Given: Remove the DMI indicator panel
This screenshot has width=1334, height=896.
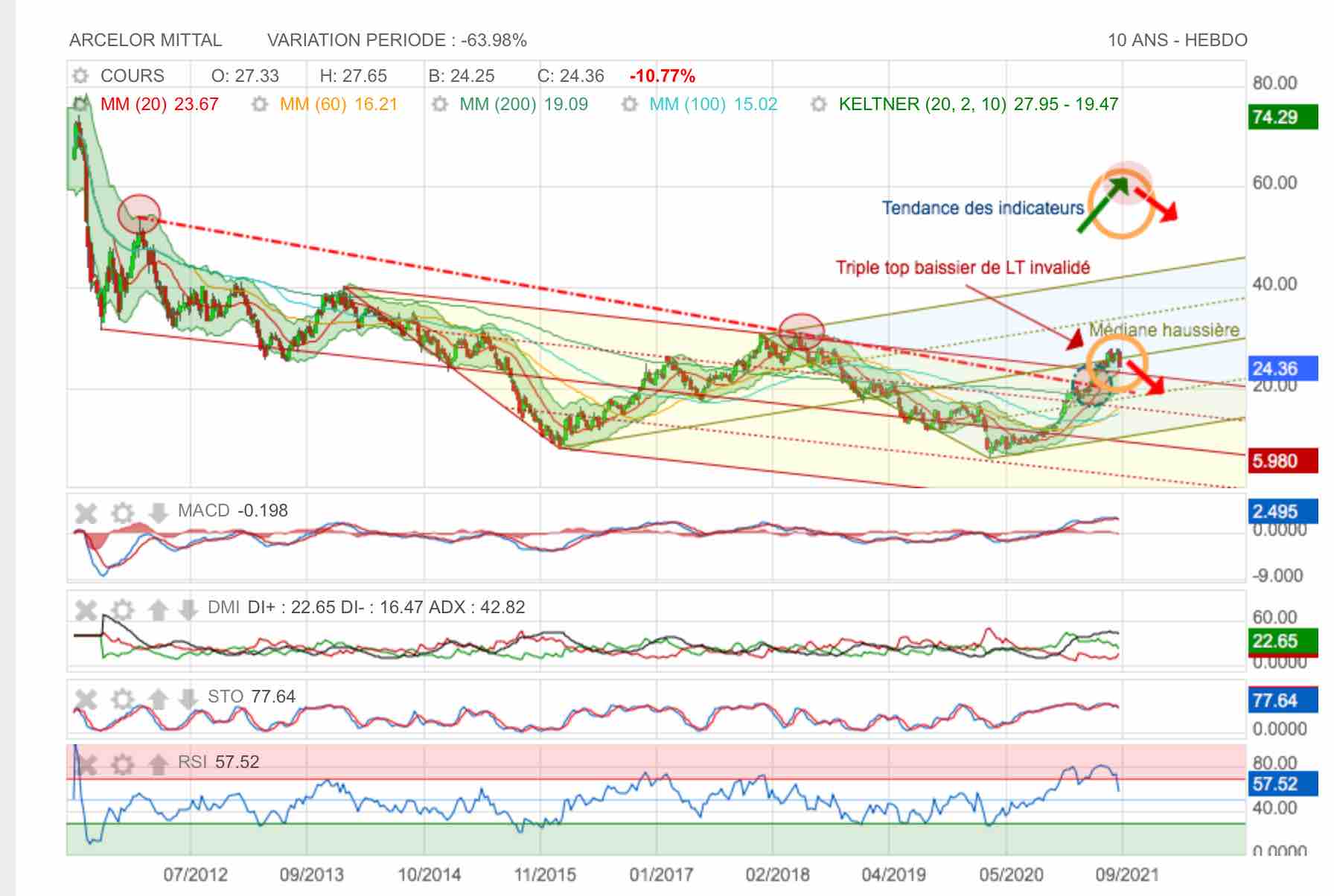Looking at the screenshot, I should pos(86,609).
